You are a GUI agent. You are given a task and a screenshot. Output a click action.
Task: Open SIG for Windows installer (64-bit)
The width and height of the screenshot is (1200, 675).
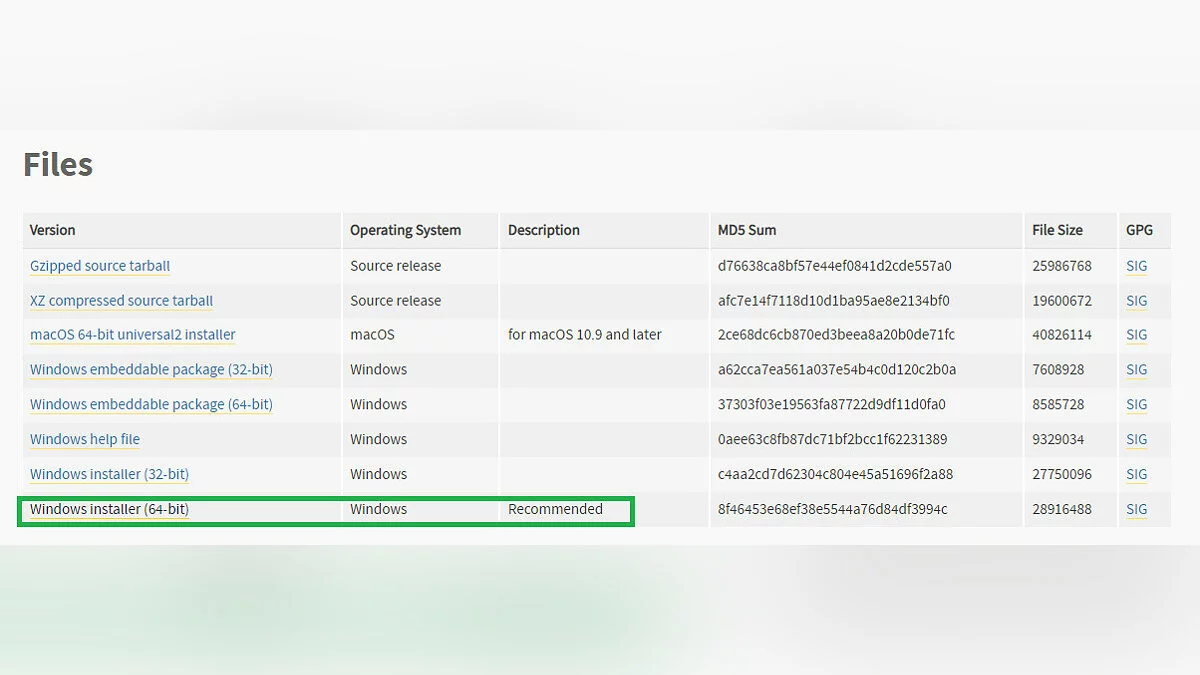[1136, 509]
